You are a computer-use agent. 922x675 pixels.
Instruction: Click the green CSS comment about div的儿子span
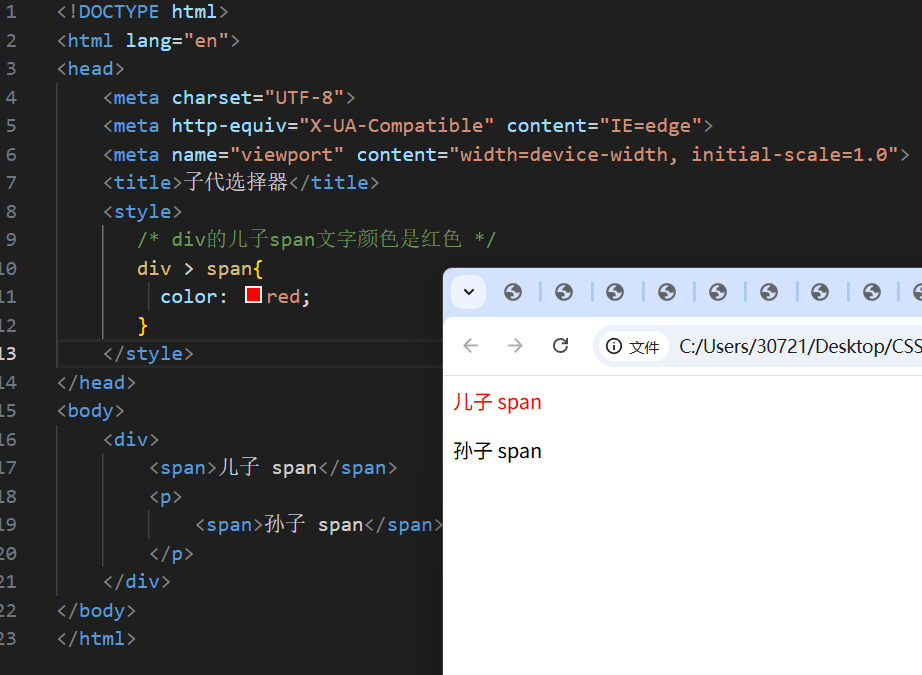pyautogui.click(x=316, y=239)
